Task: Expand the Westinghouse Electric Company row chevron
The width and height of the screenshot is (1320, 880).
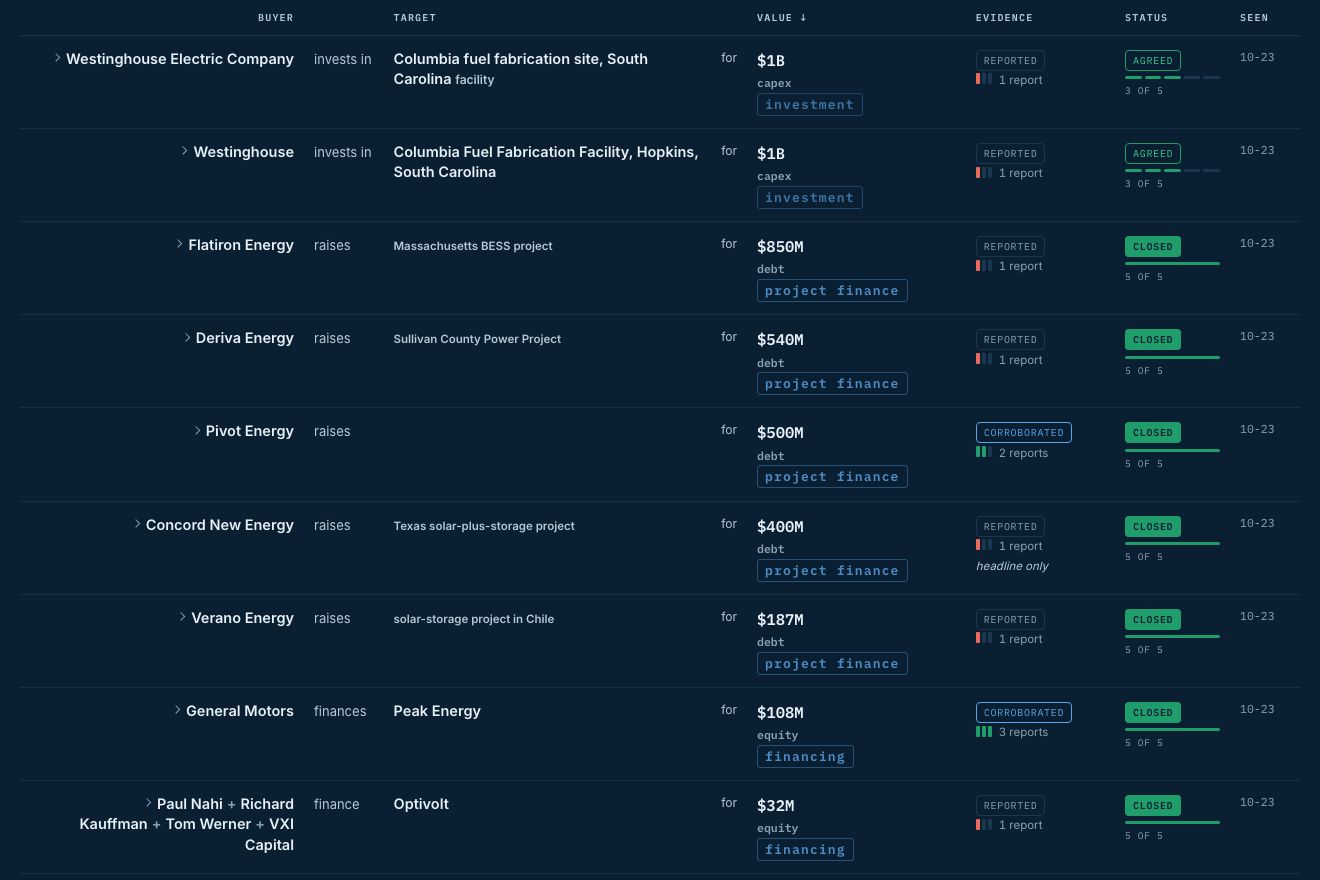Action: point(58,59)
